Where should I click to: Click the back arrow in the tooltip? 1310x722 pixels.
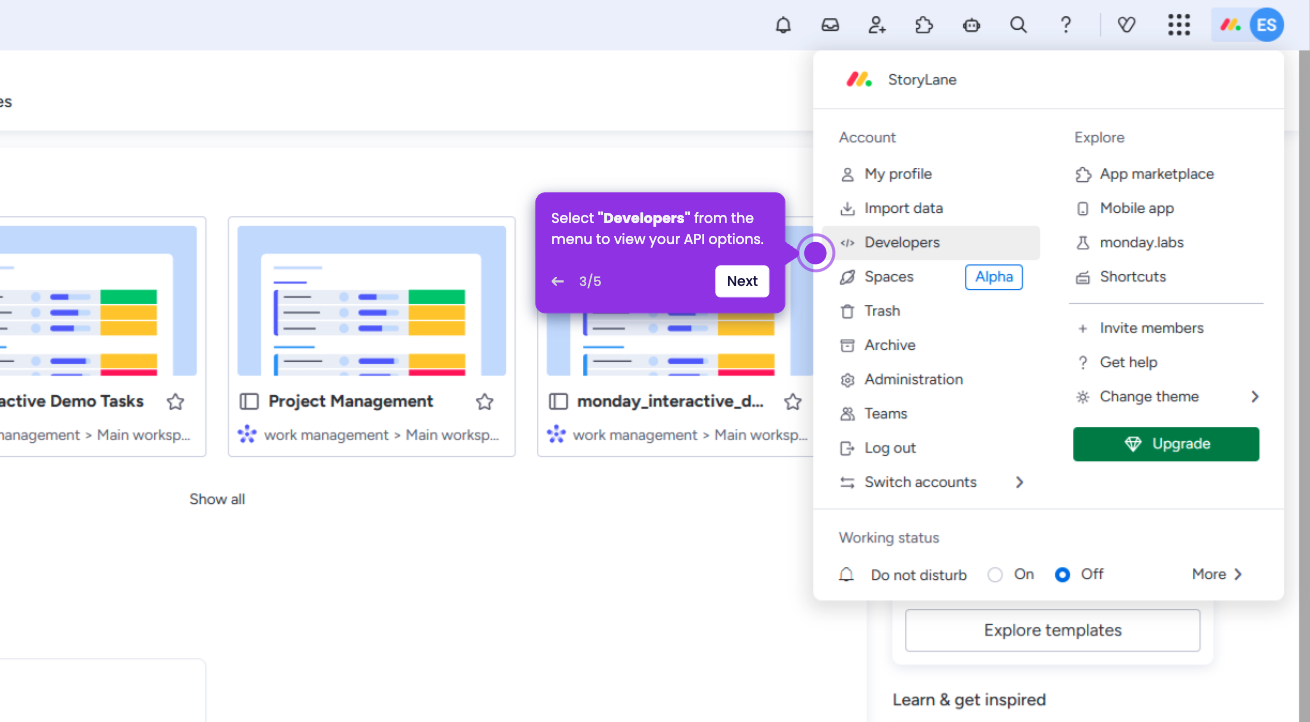tap(558, 281)
